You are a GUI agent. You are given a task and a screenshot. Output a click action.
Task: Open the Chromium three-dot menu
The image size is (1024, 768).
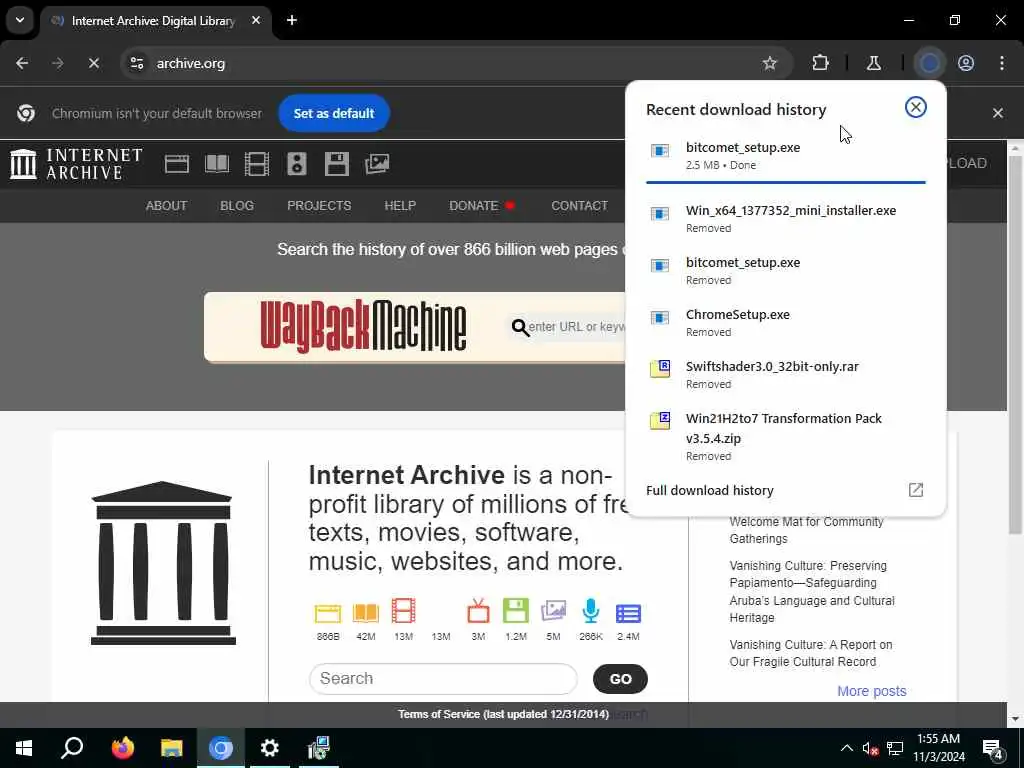(x=1002, y=63)
